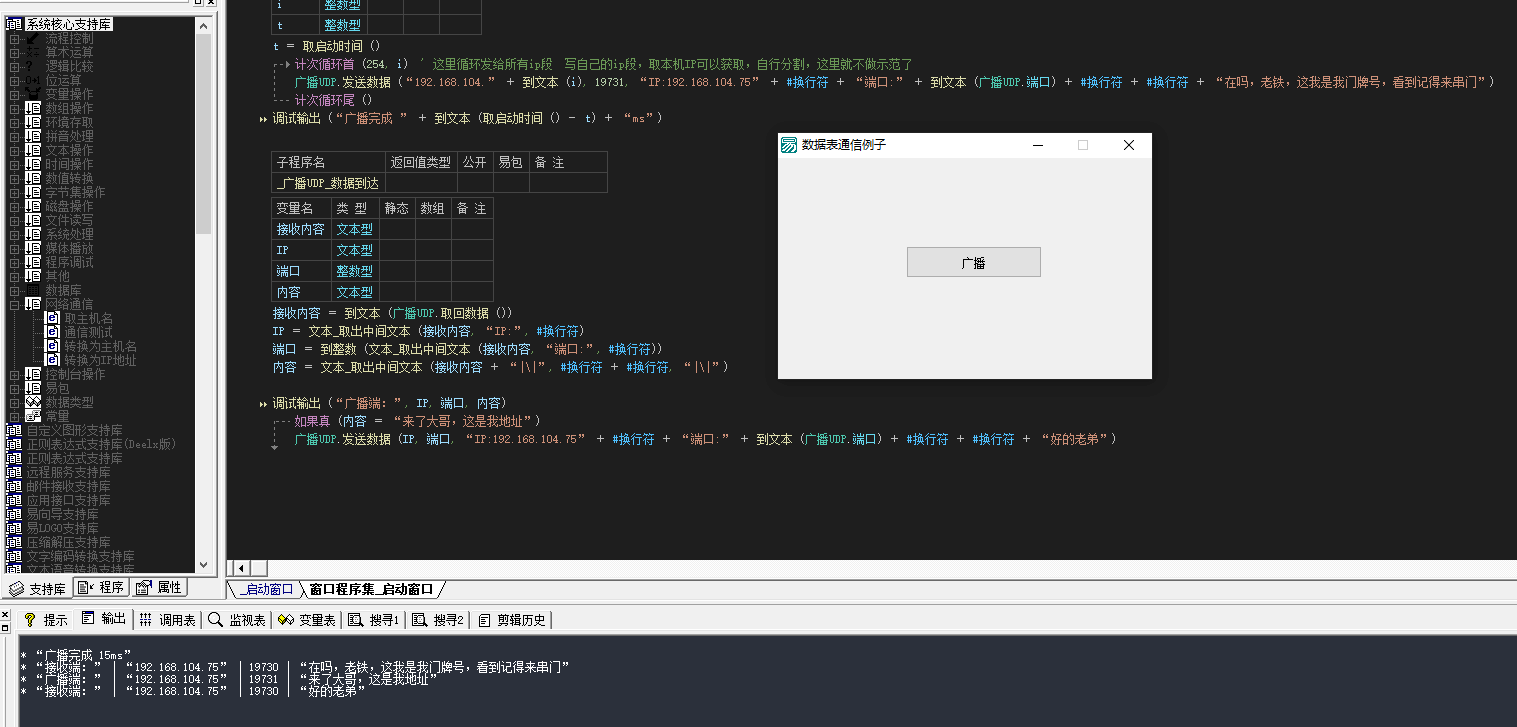
Task: Expand the 流程控制 tree node
Action: click(x=15, y=38)
